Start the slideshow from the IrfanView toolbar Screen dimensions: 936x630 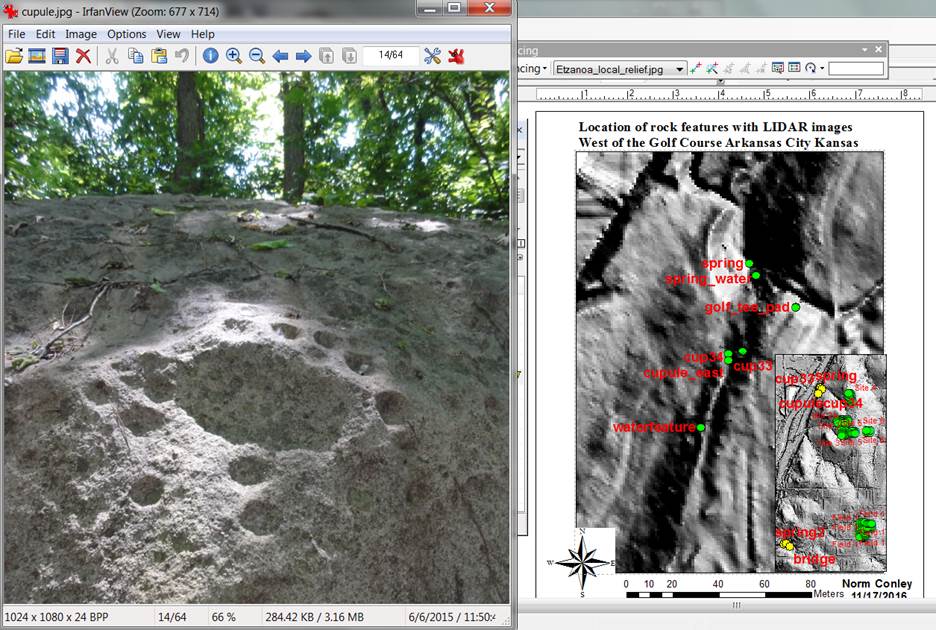click(37, 56)
